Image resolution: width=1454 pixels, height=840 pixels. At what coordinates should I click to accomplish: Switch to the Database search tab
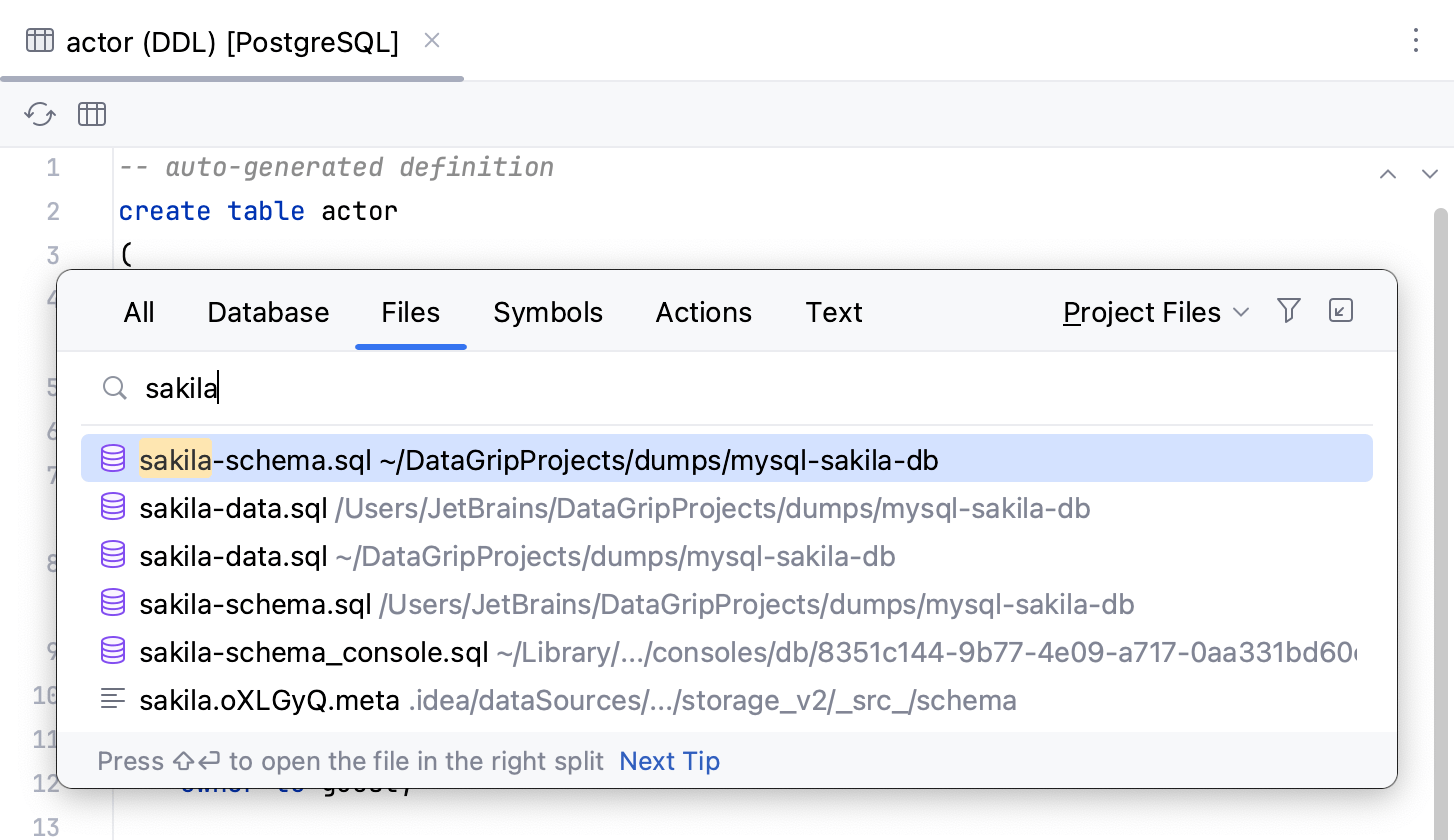coord(268,312)
